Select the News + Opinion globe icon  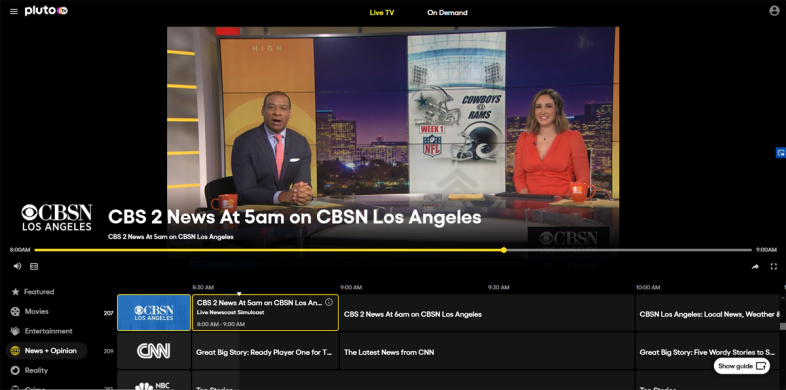pyautogui.click(x=15, y=351)
